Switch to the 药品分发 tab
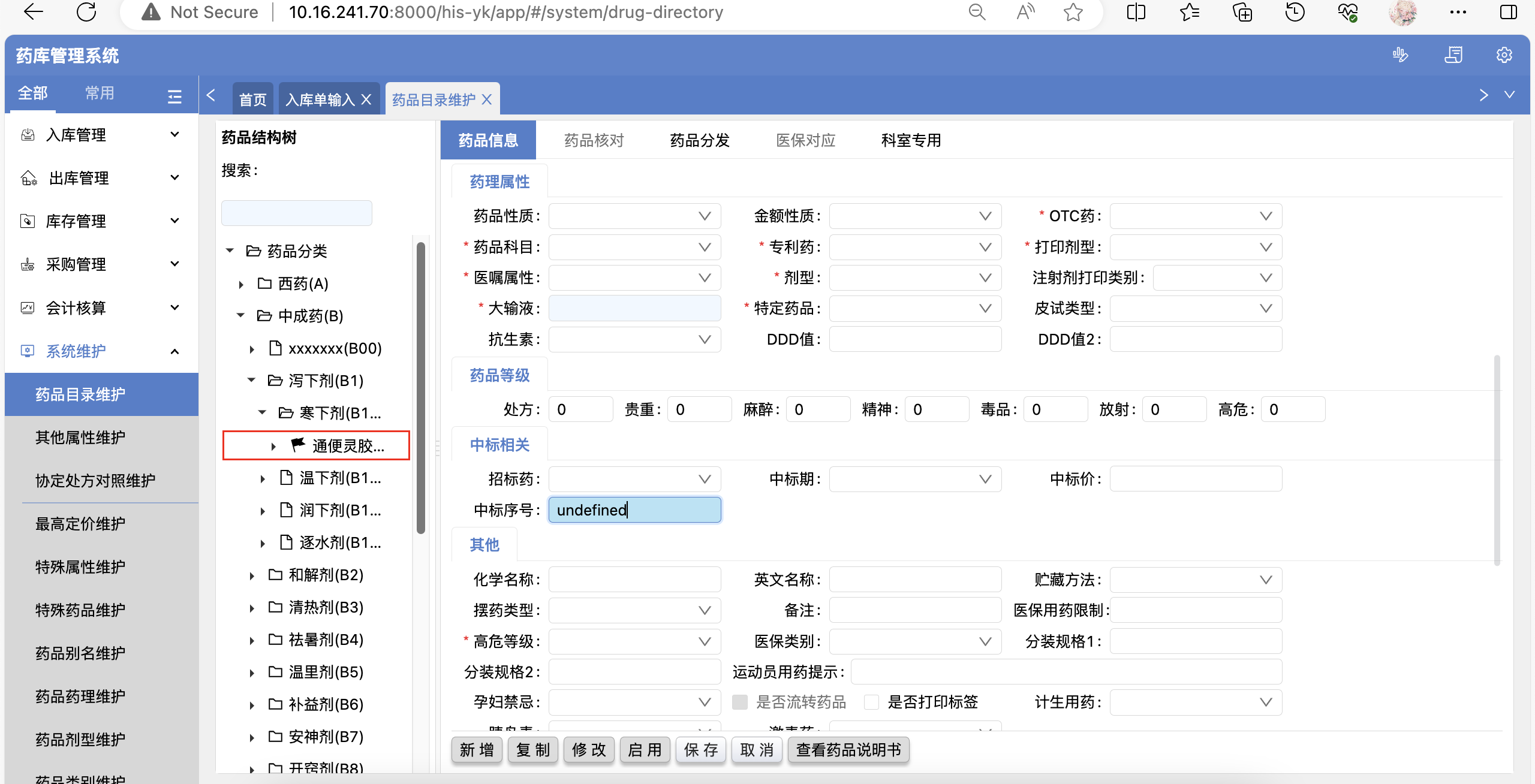 click(x=700, y=140)
